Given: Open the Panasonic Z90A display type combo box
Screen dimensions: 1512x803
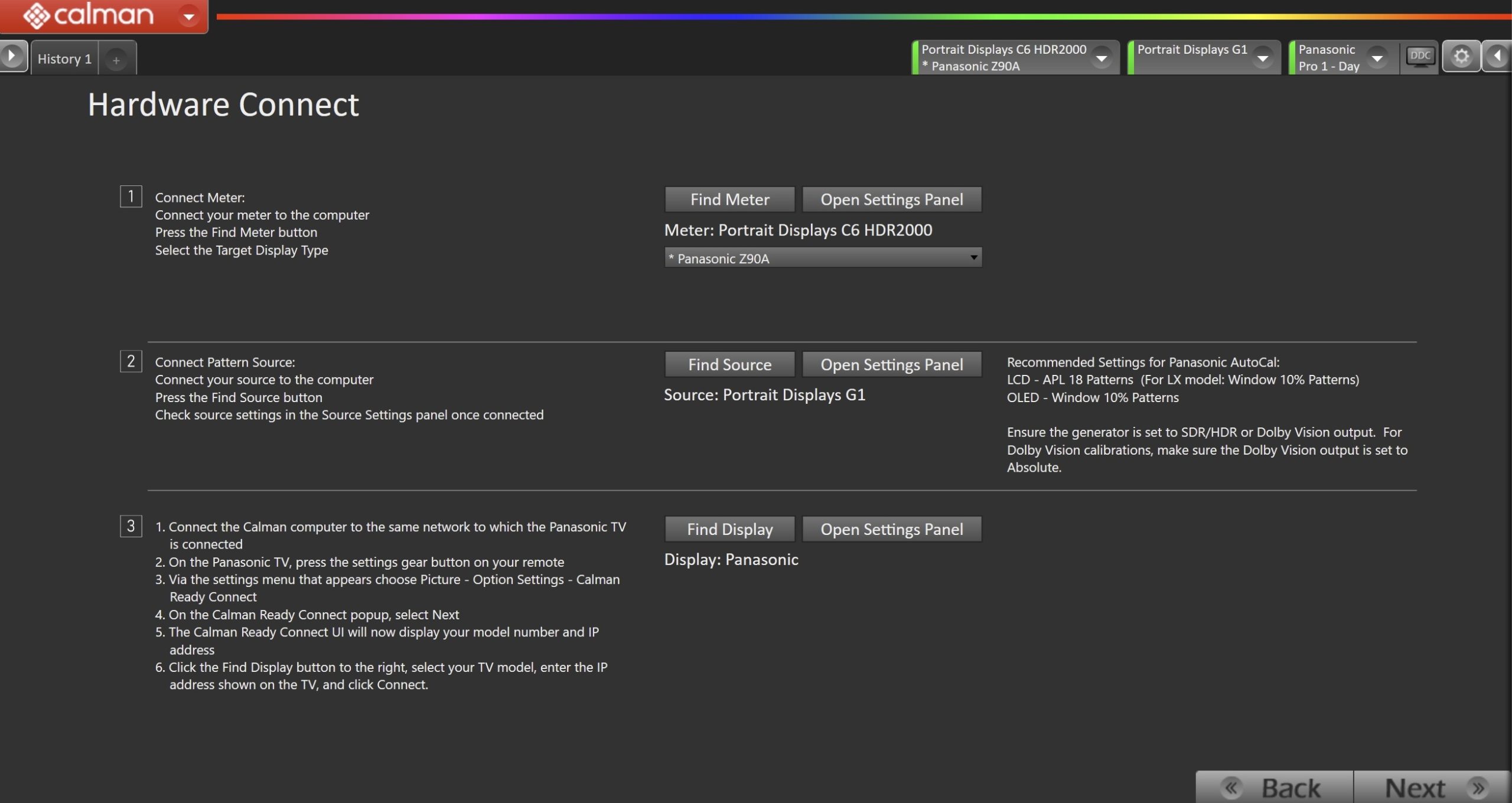Looking at the screenshot, I should [823, 258].
